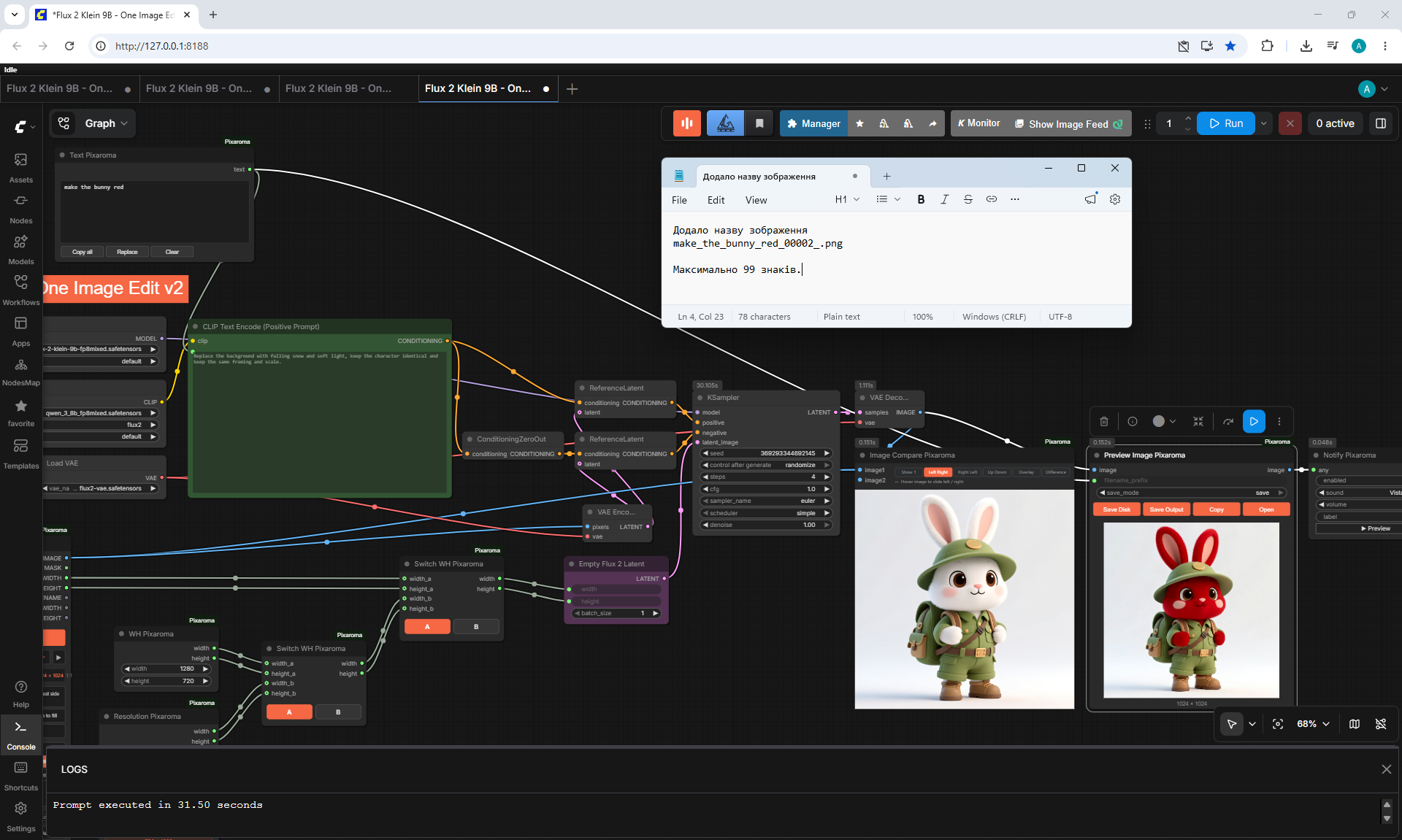The width and height of the screenshot is (1402, 840).
Task: Click the orange audio bars toolbar icon
Action: click(x=687, y=123)
